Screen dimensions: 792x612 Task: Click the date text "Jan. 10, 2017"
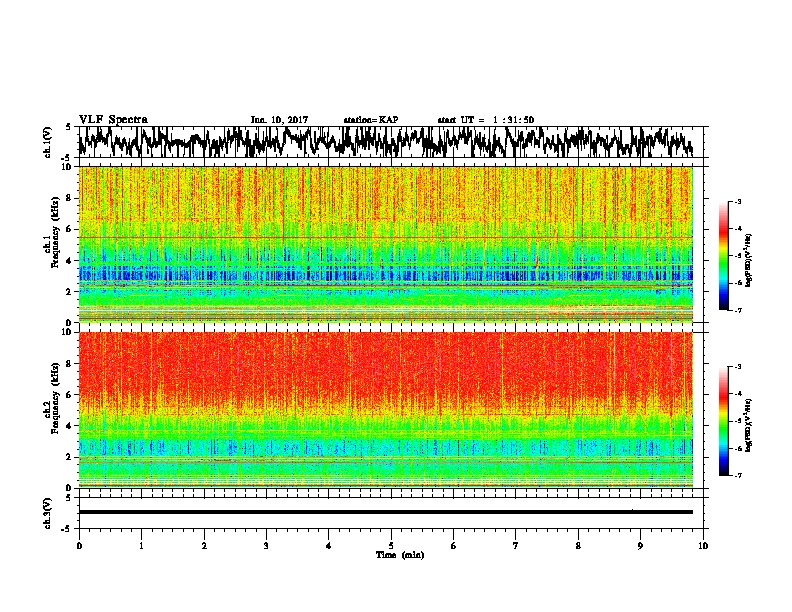point(279,120)
